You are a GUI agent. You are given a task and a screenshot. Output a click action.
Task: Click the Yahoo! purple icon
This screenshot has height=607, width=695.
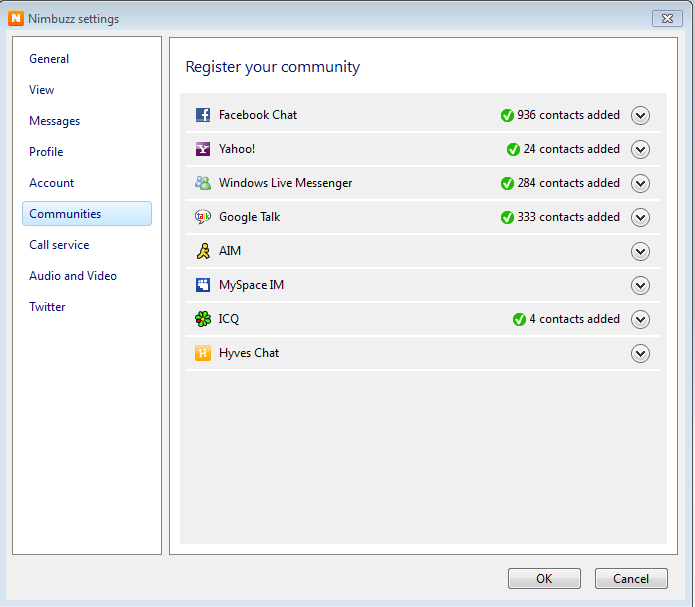(x=203, y=149)
